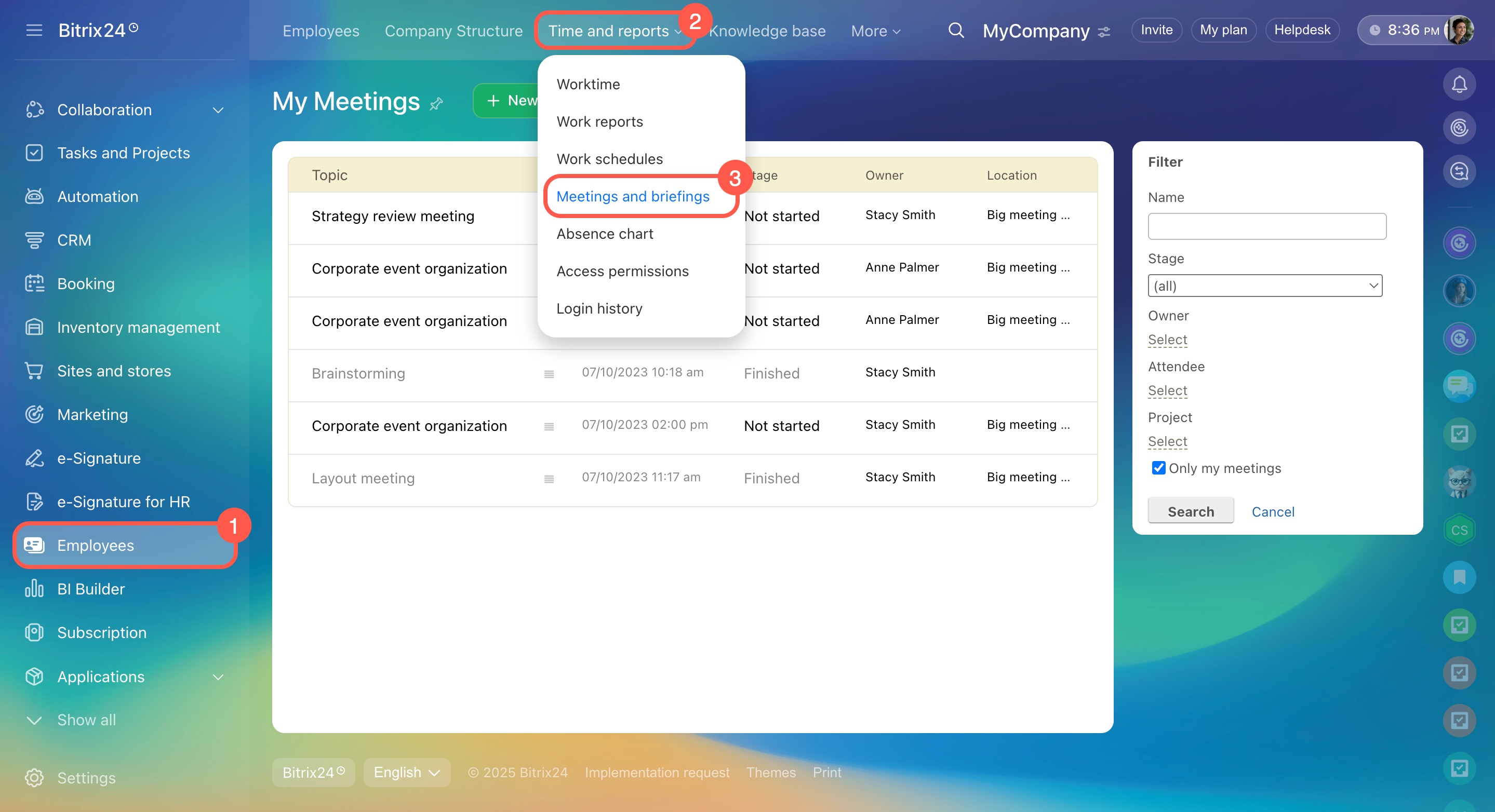This screenshot has height=812, width=1495.
Task: Open the CS hexagon avatar icon
Action: click(x=1459, y=530)
